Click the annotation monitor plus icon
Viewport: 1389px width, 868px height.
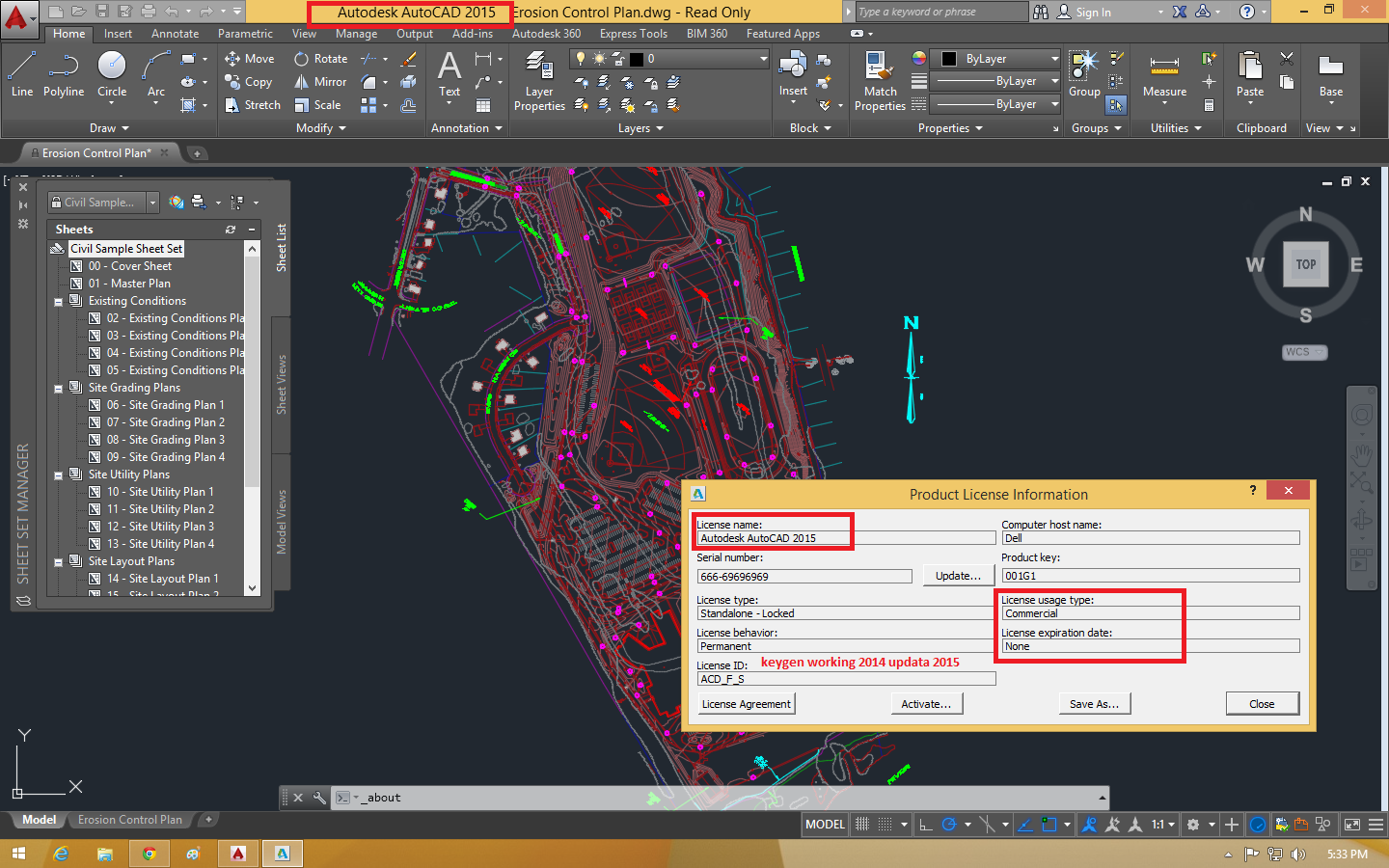pyautogui.click(x=1232, y=825)
